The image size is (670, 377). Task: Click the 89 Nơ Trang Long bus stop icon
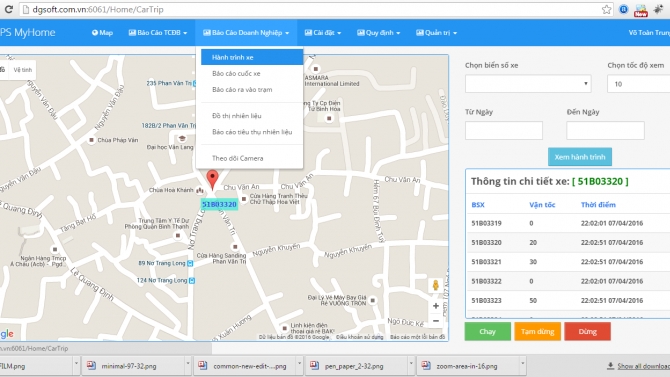[x=190, y=263]
